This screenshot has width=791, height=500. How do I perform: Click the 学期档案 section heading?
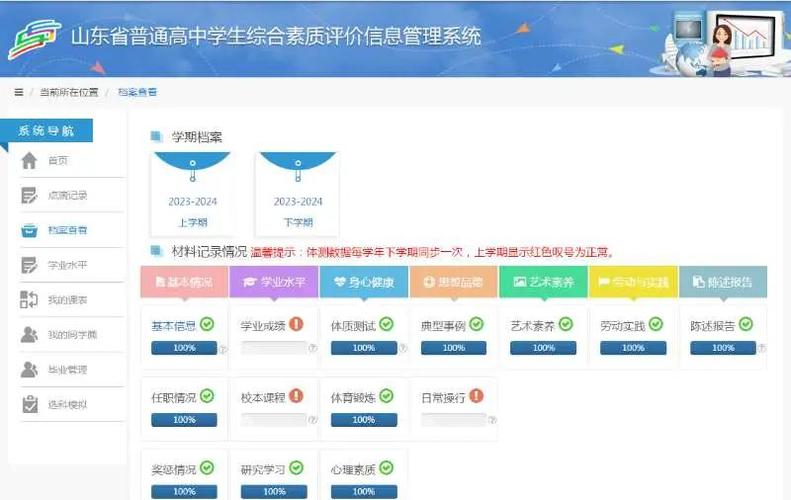(197, 137)
